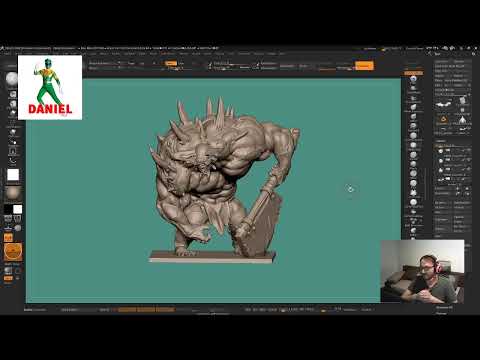480x360 pixels.
Task: Select the black color swatch on left shelf
Action: click(8, 209)
